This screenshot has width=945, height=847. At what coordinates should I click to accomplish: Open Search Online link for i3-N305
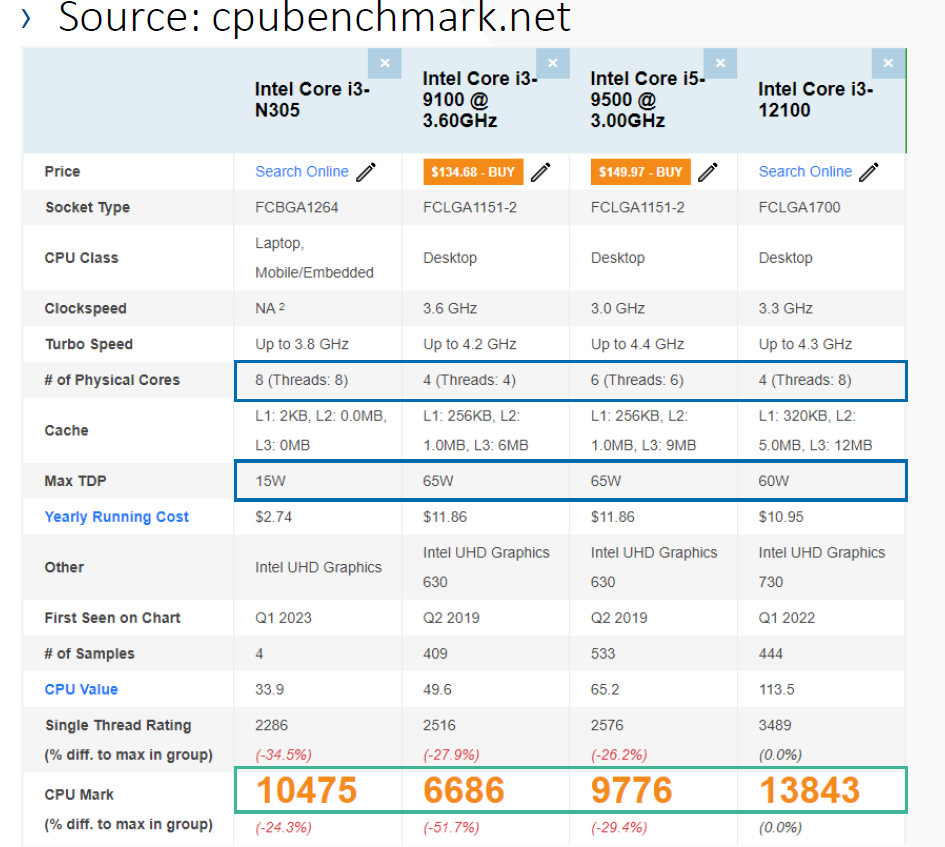pyautogui.click(x=302, y=172)
